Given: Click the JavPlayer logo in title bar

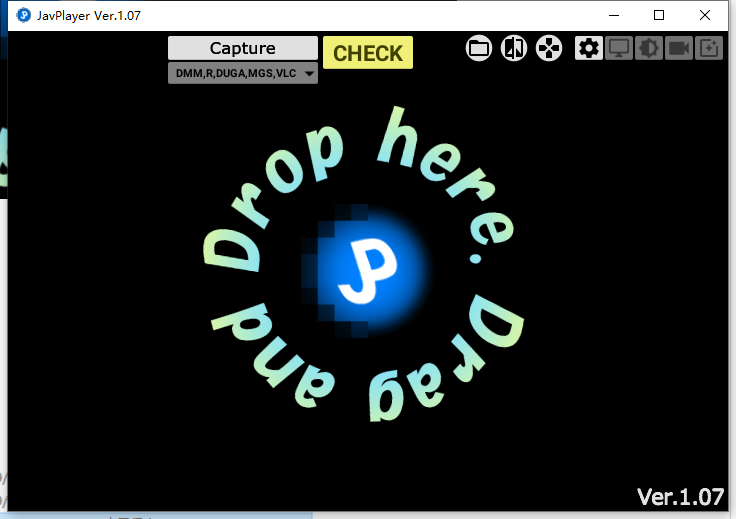Looking at the screenshot, I should pos(23,15).
